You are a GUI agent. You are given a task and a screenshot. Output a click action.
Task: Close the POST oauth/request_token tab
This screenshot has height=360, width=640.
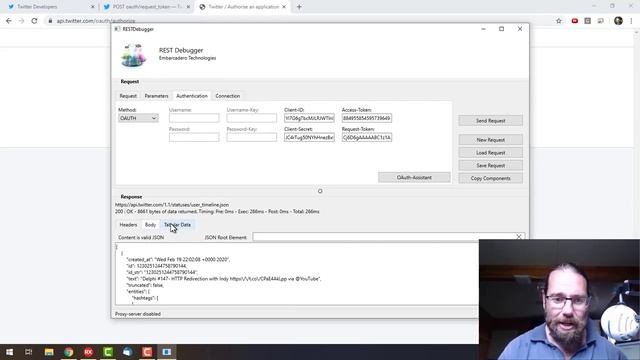[x=188, y=7]
